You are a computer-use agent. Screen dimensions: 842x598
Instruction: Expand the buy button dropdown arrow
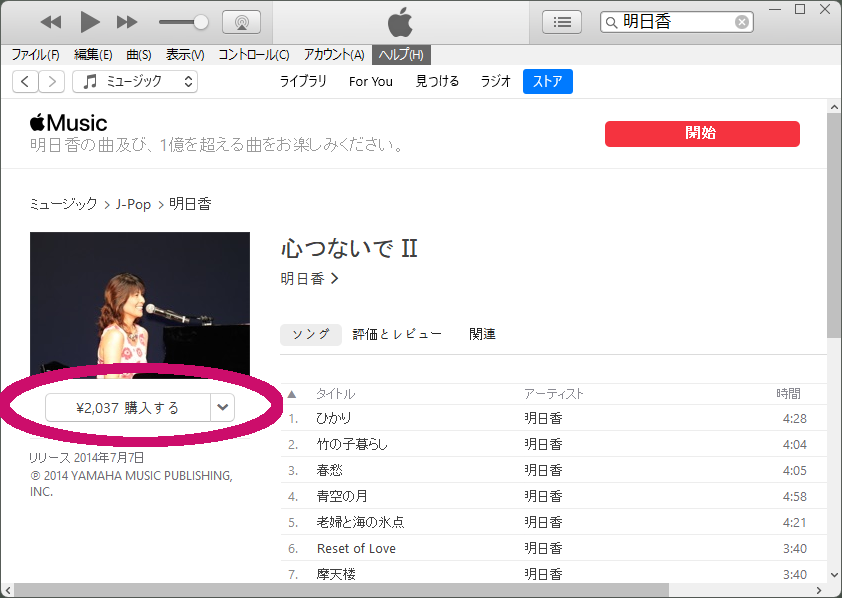pyautogui.click(x=223, y=408)
